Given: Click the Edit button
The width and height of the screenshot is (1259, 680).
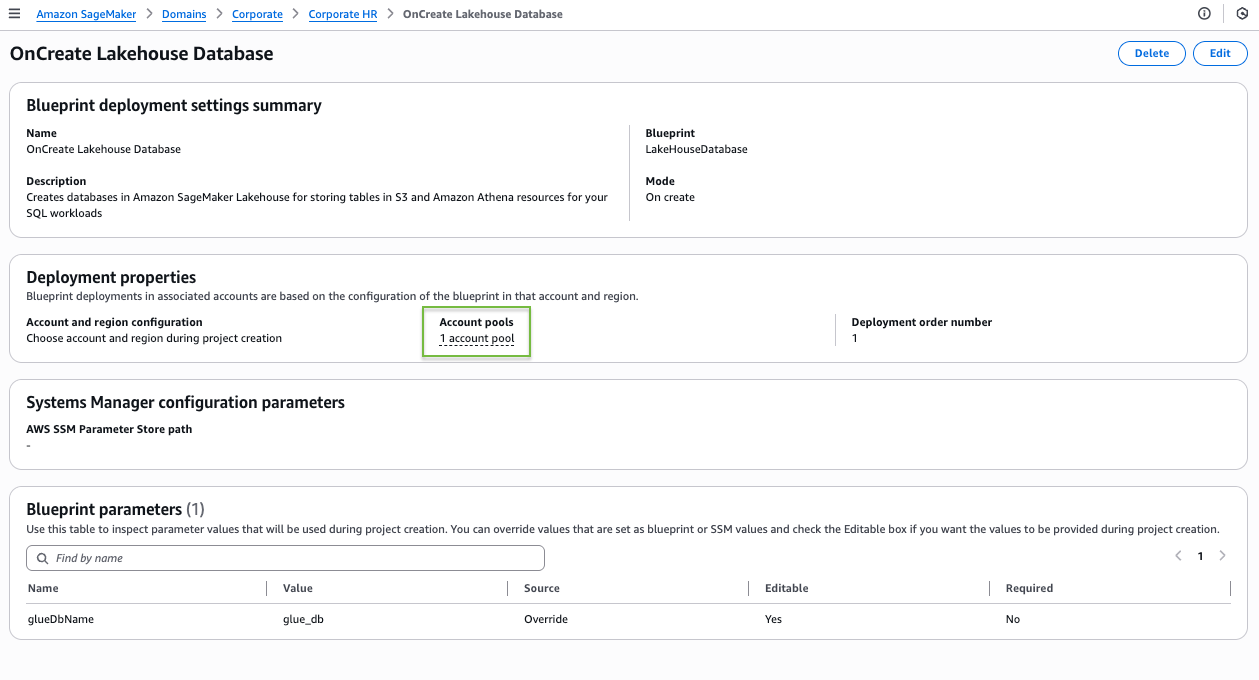Looking at the screenshot, I should point(1220,54).
